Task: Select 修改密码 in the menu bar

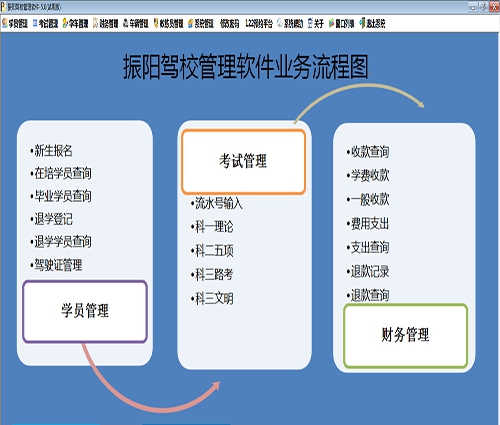Action: 229,24
